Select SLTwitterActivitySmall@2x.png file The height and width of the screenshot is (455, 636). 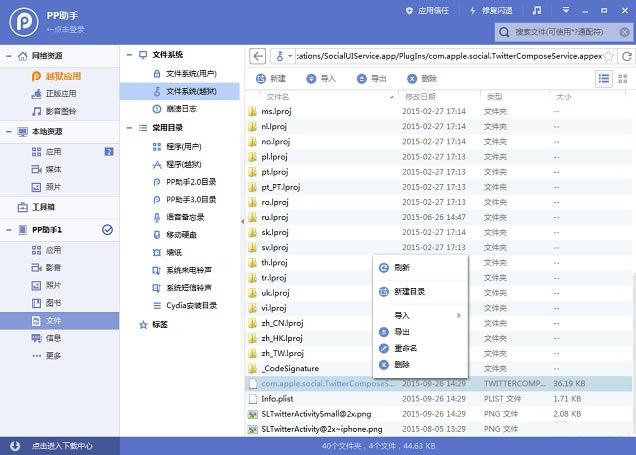click(x=316, y=414)
